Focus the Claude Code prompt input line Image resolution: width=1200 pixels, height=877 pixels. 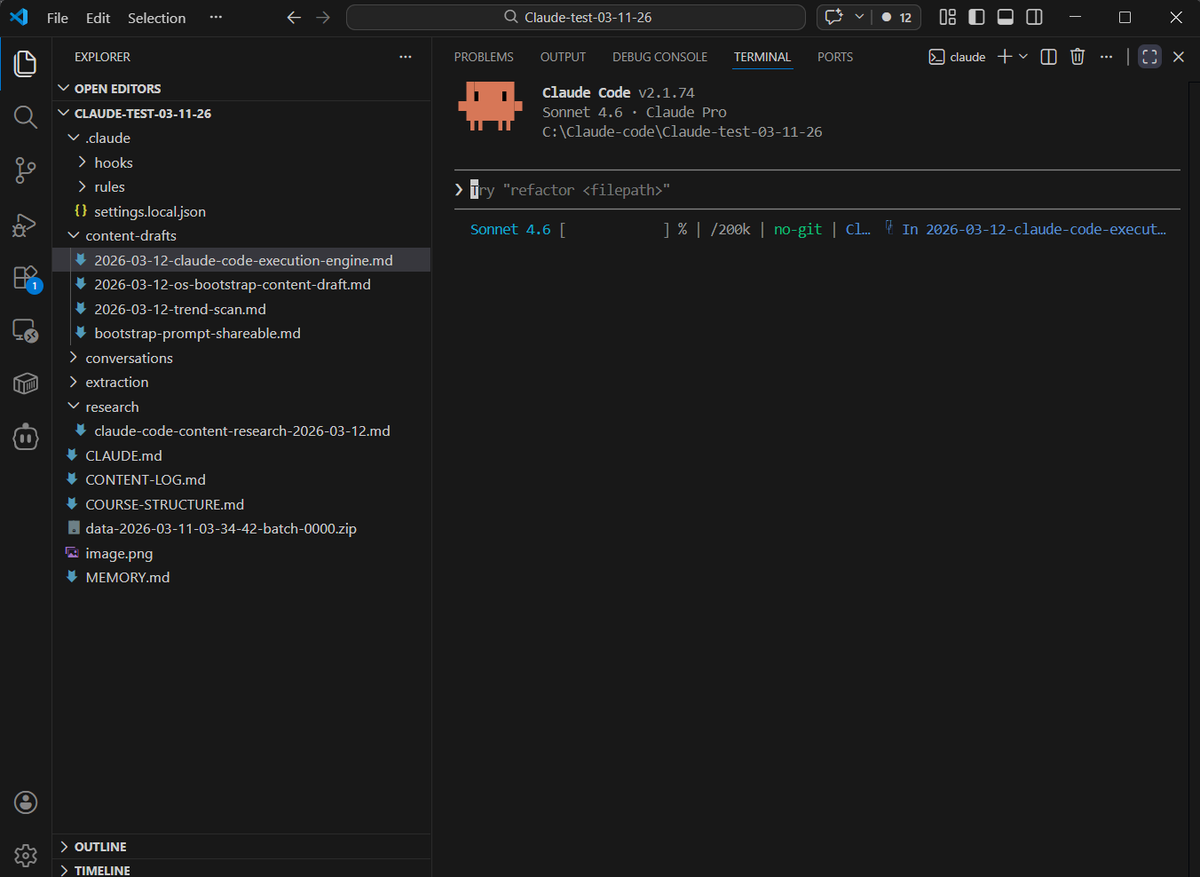[815, 190]
